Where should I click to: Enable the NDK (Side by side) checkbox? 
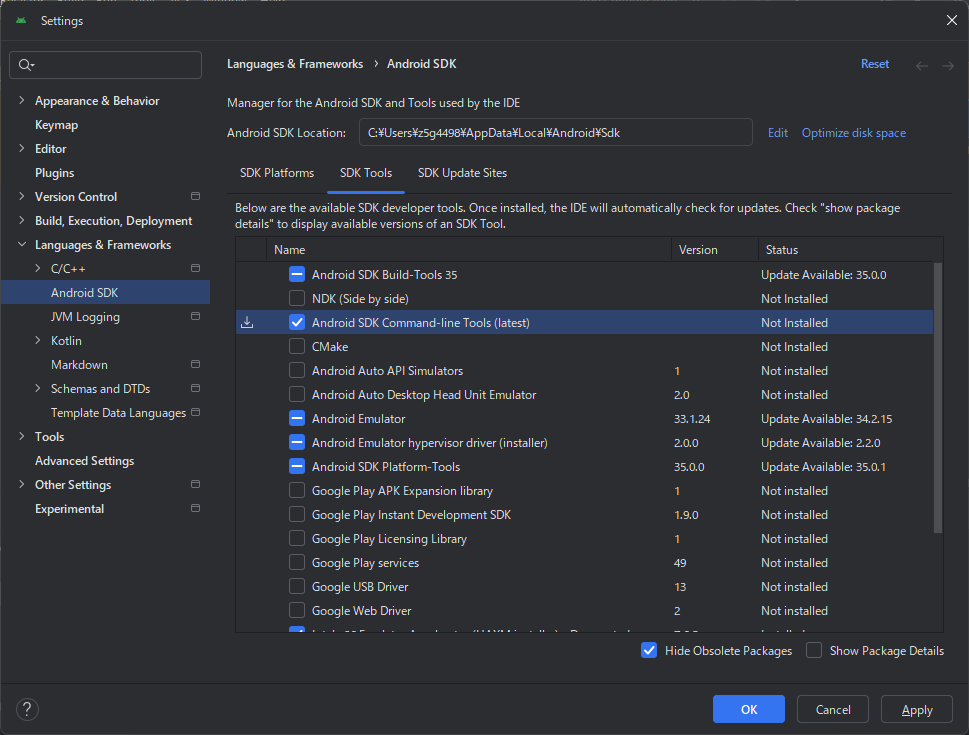(x=297, y=298)
